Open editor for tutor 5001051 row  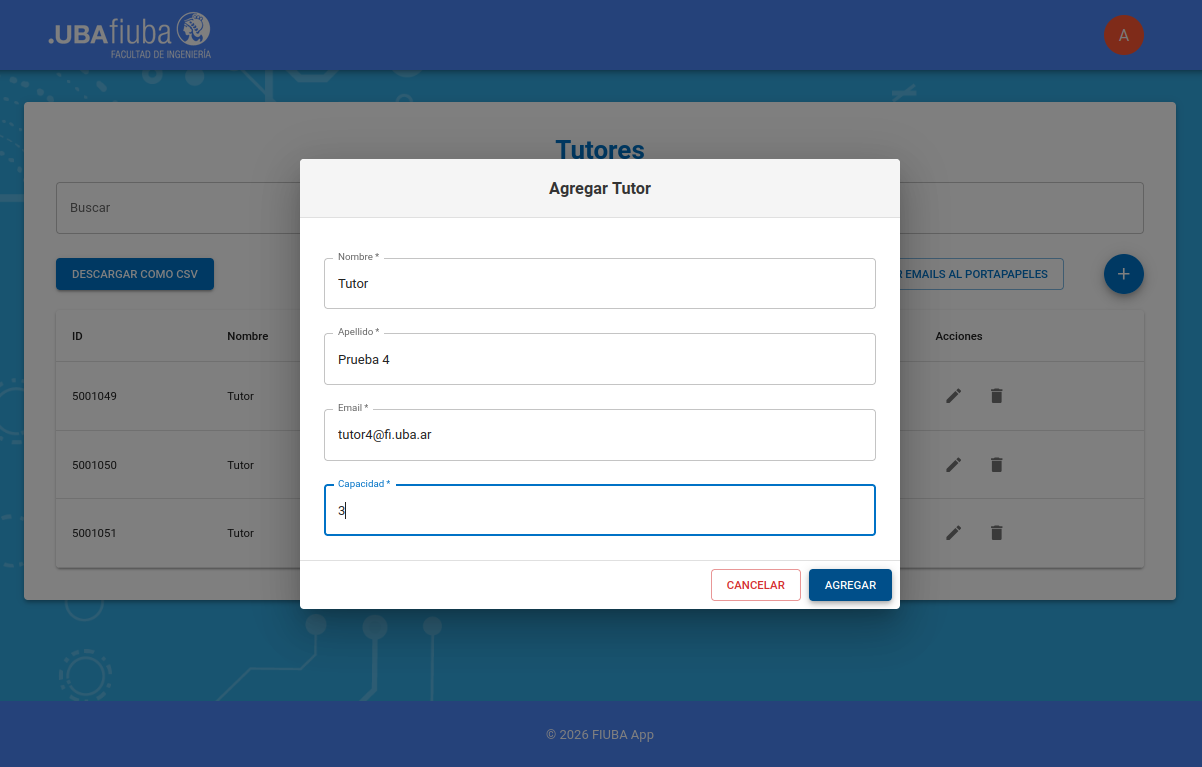953,533
